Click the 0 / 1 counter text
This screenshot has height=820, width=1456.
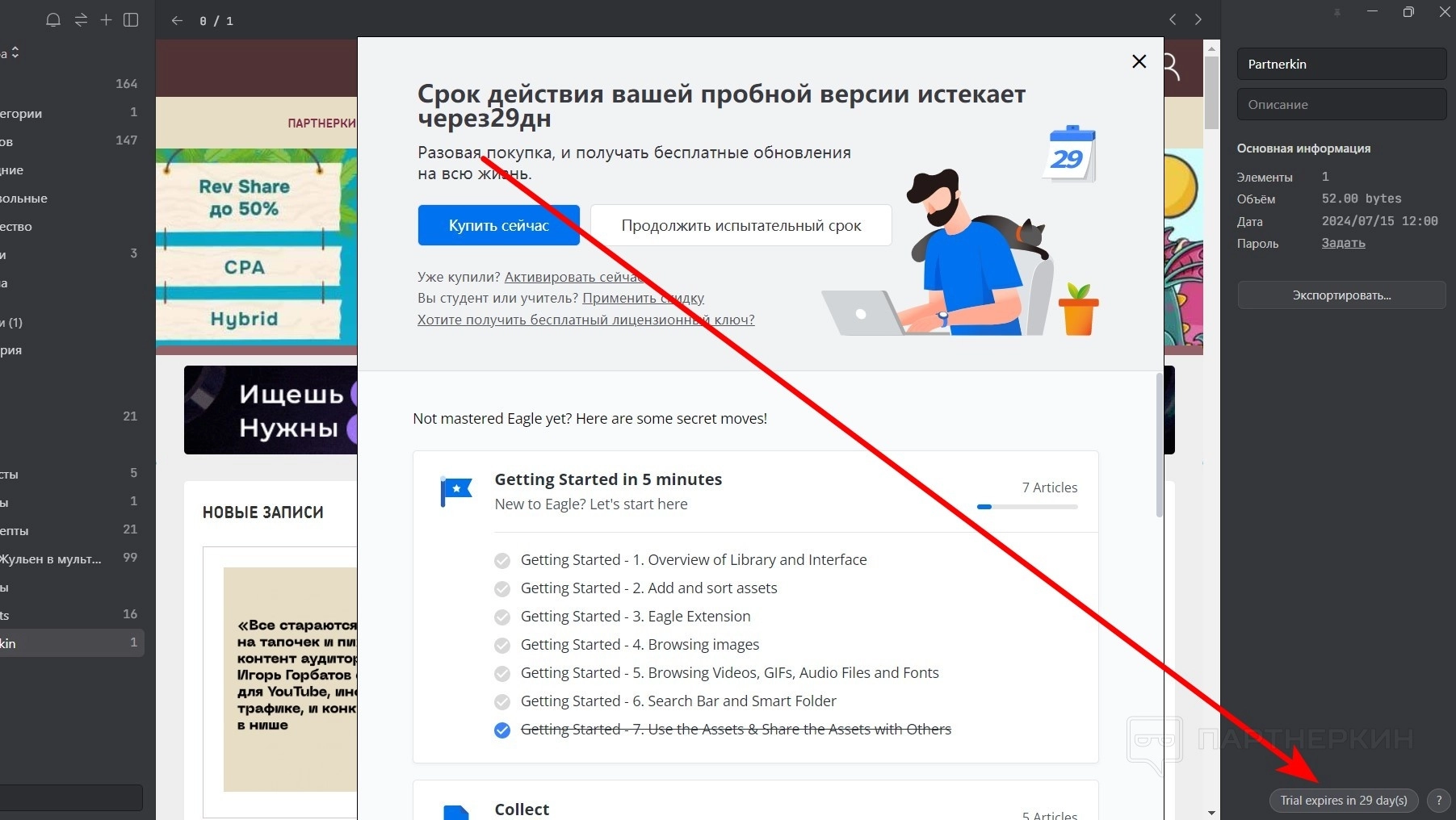(x=216, y=21)
